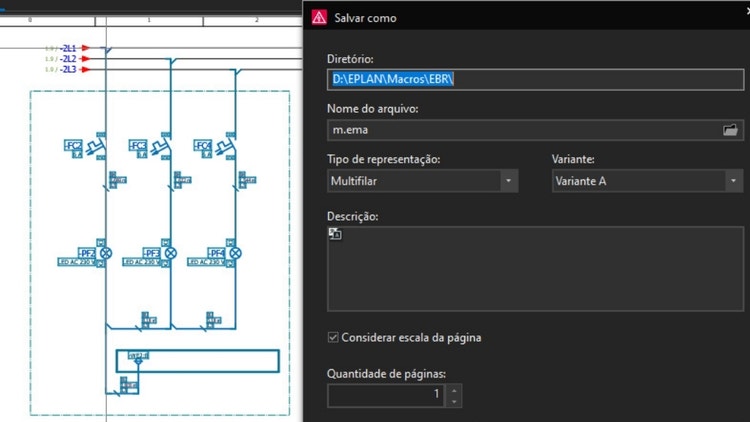Increase Quantidade de páginas value
750x422 pixels.
[x=455, y=389]
